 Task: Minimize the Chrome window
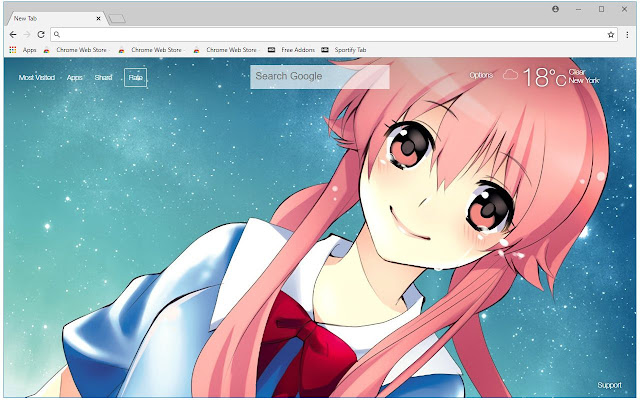pos(578,9)
